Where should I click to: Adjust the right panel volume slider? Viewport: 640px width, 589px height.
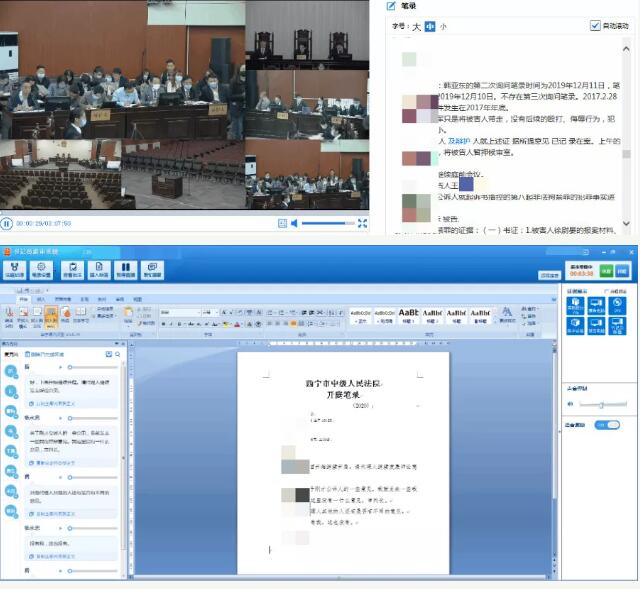tap(603, 405)
